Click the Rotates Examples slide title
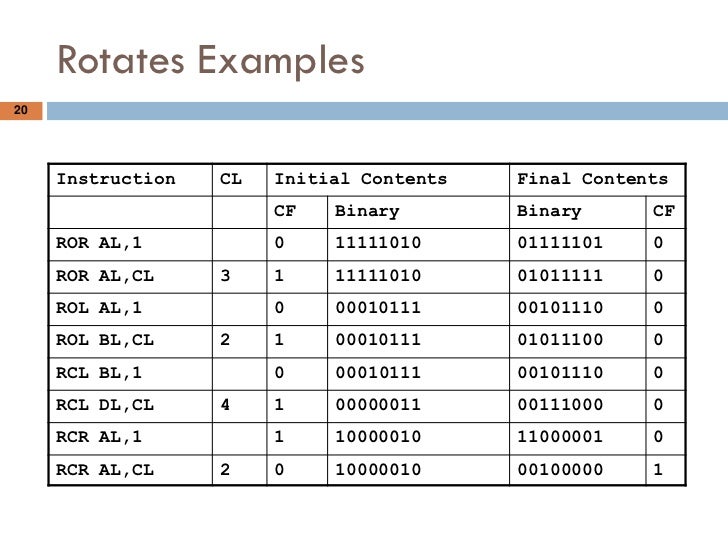This screenshot has width=728, height=546. (x=211, y=60)
